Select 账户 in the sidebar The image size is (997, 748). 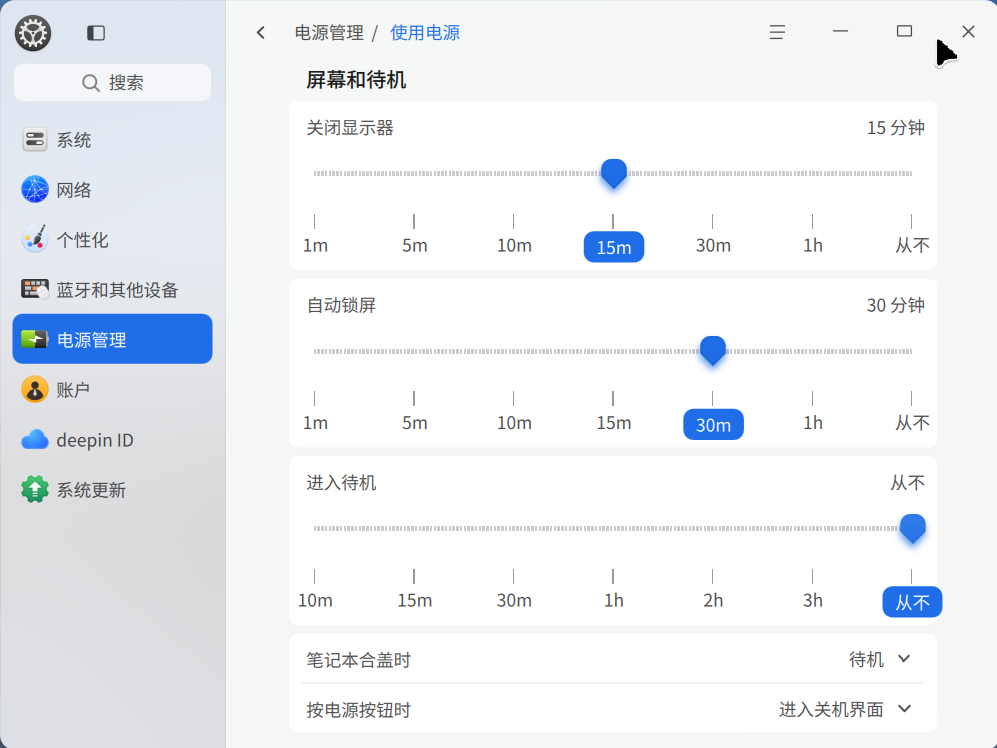point(113,389)
